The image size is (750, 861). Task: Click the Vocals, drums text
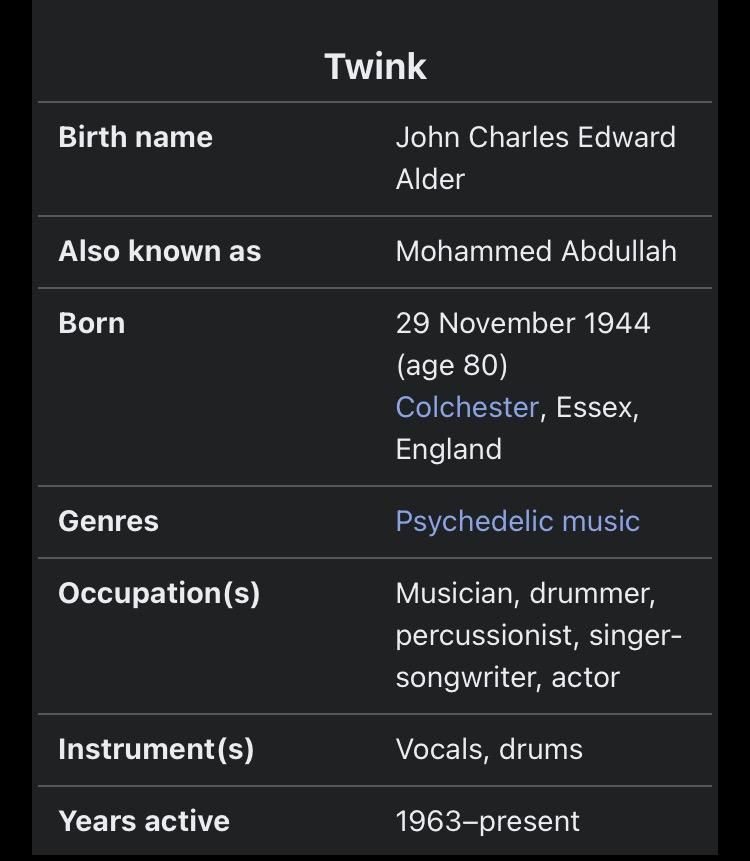pyautogui.click(x=489, y=750)
